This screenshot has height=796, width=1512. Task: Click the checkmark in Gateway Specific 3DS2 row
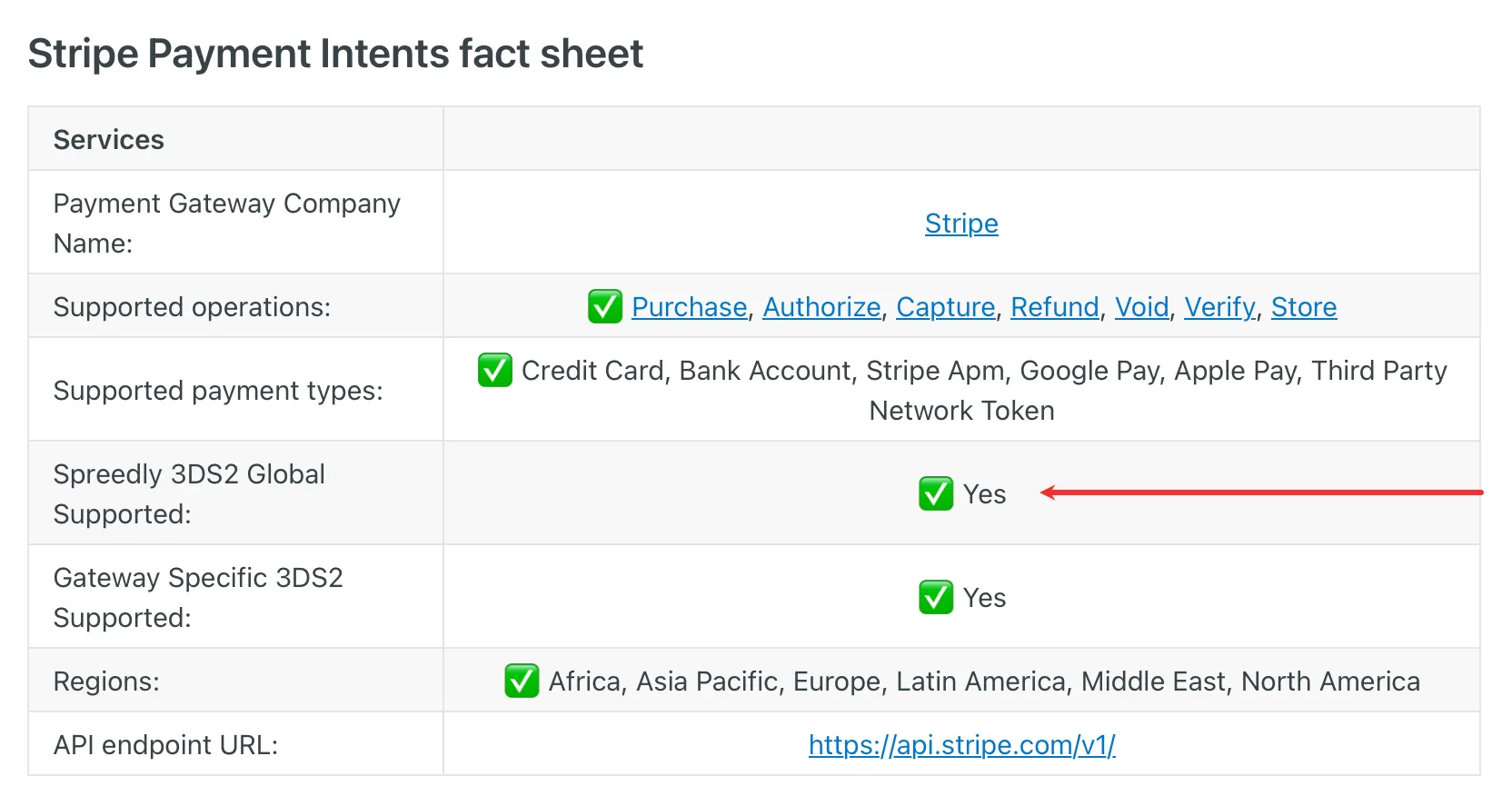point(936,598)
